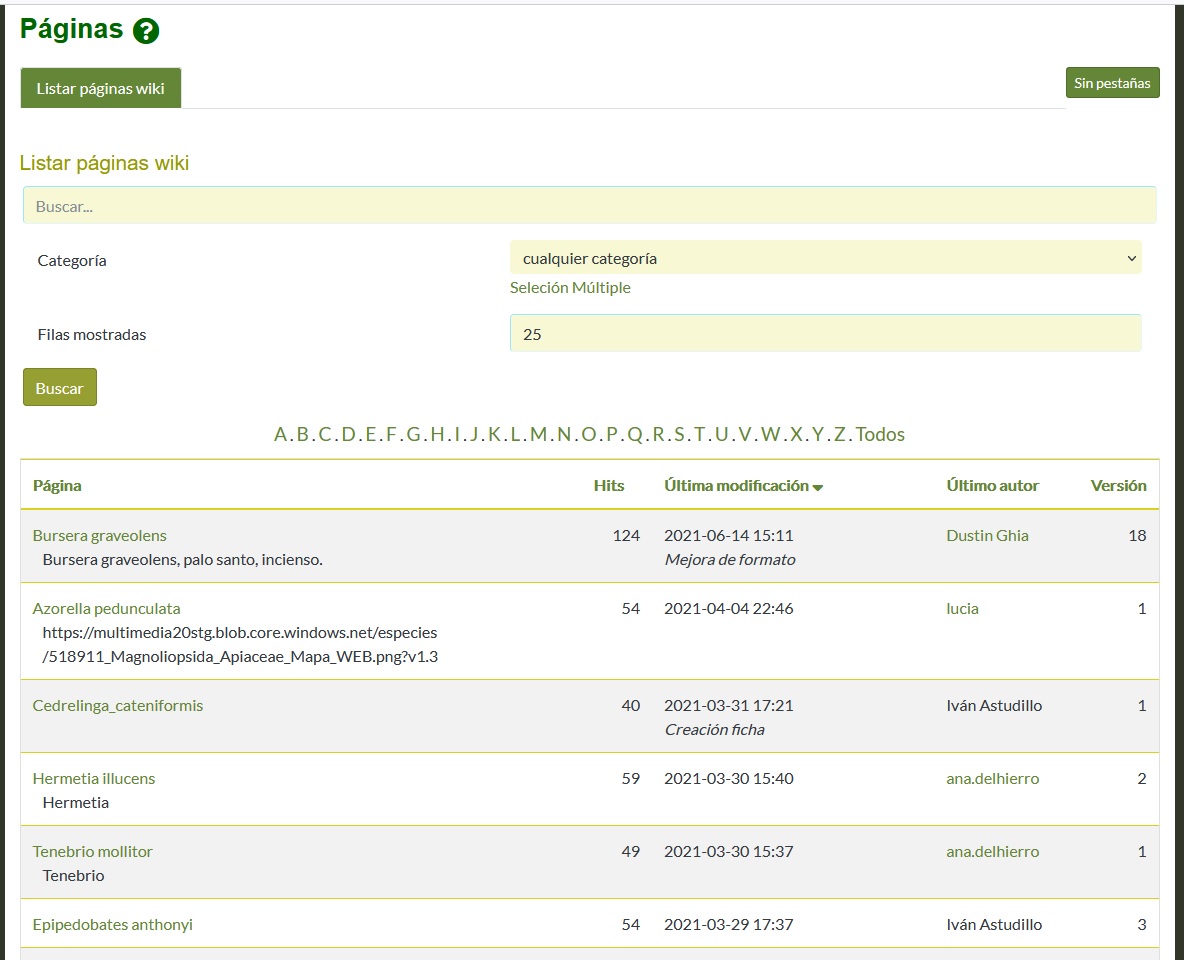Click the Sin pestañas button

(1112, 83)
